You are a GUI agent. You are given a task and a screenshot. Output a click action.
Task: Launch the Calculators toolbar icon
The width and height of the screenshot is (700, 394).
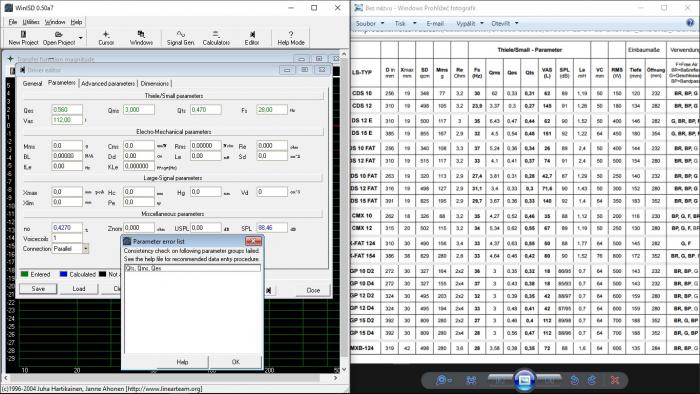point(216,38)
